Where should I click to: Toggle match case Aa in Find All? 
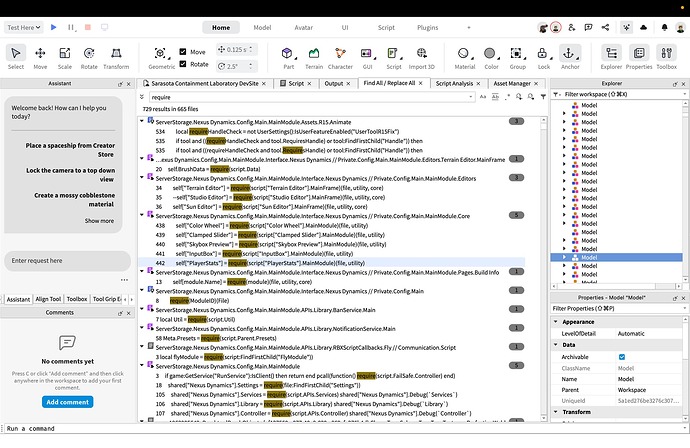(x=483, y=97)
